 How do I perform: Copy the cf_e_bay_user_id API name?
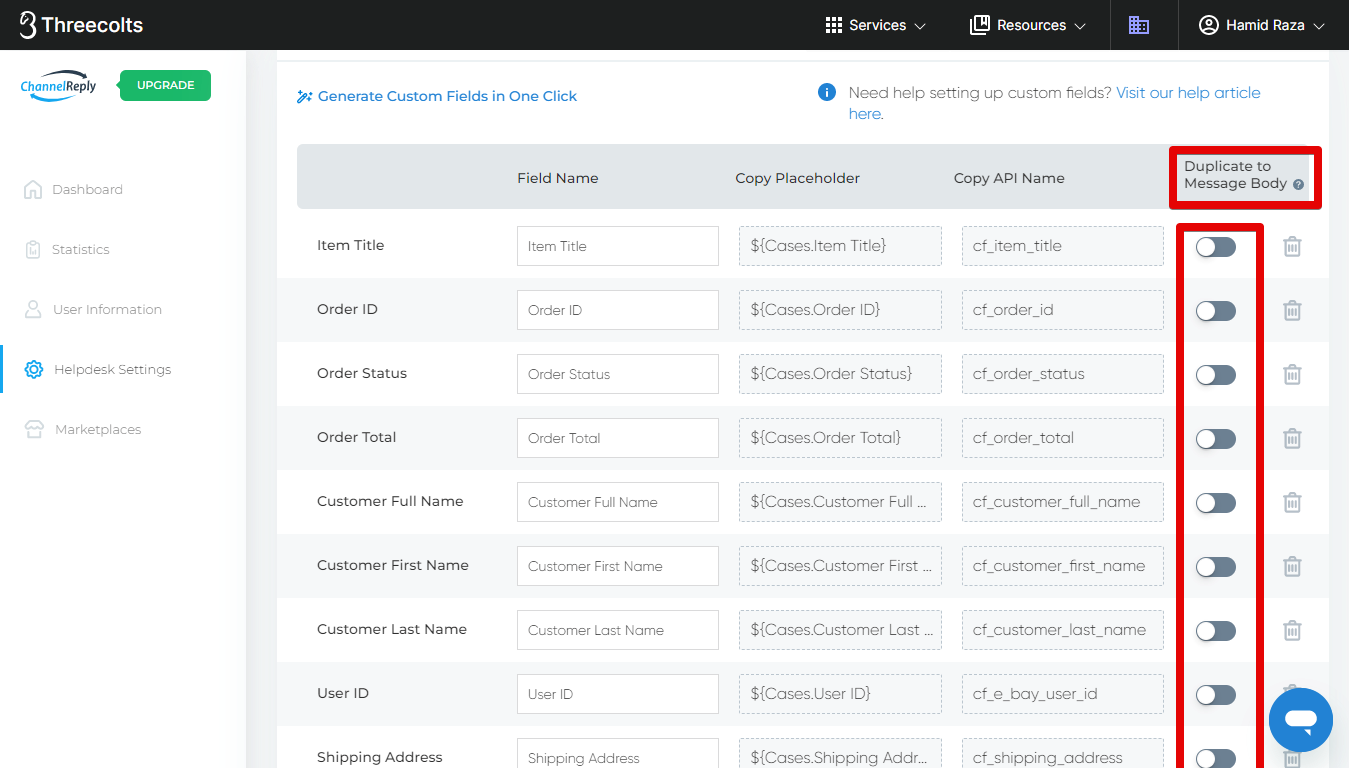tap(1062, 694)
